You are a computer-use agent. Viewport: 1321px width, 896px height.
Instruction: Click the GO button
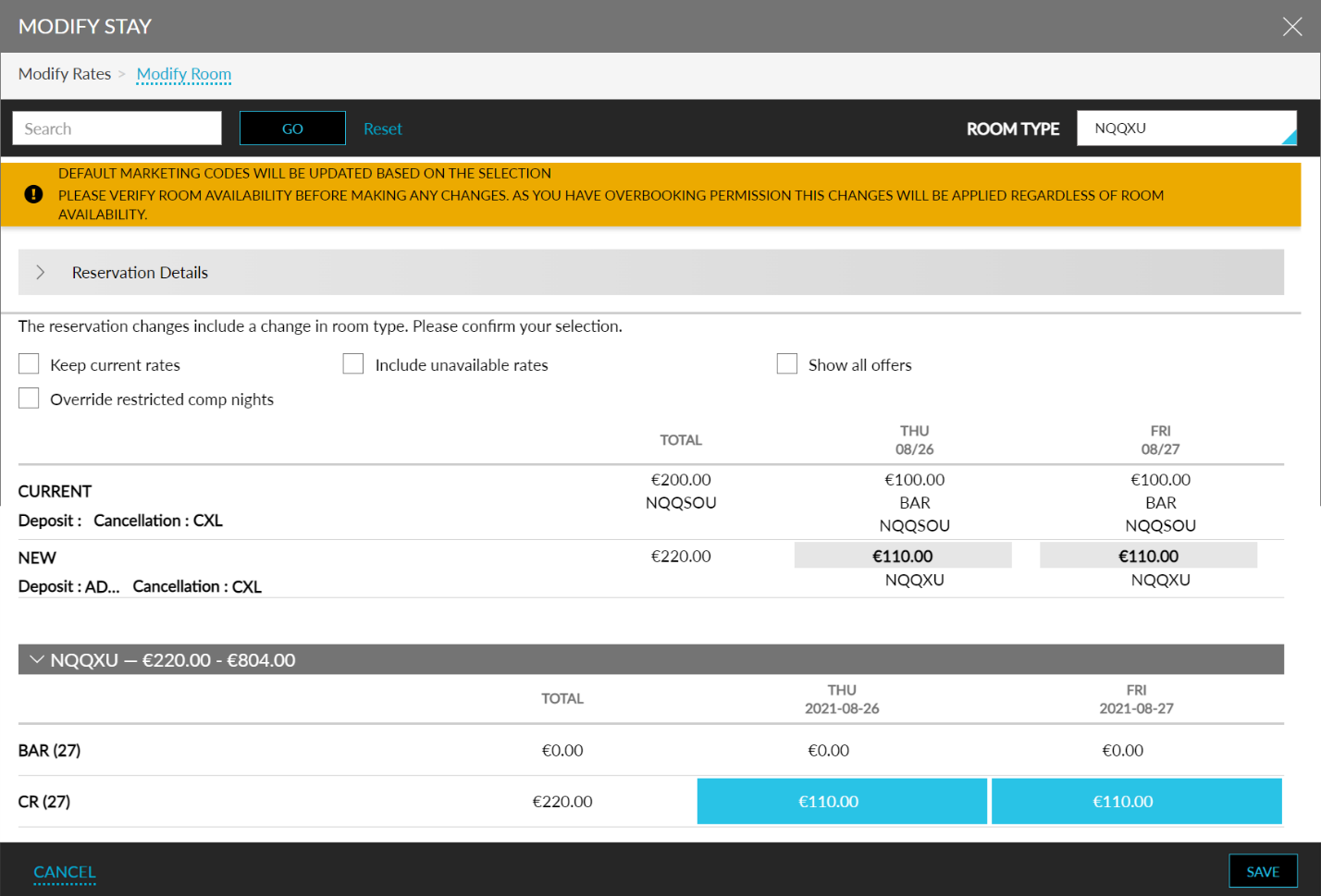point(292,129)
